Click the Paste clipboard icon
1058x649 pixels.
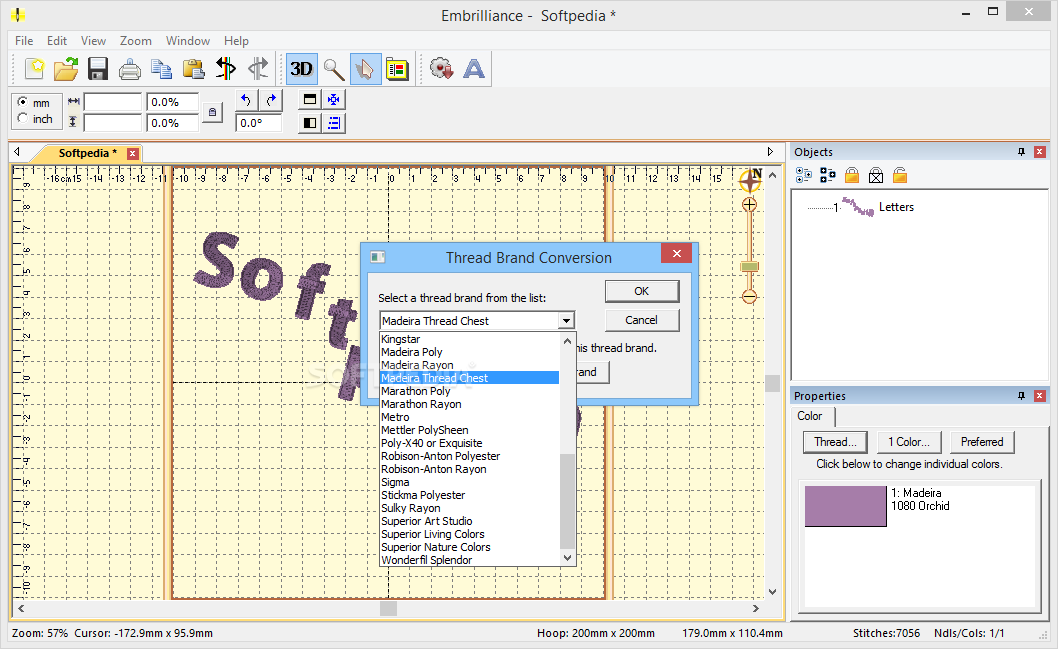[193, 69]
